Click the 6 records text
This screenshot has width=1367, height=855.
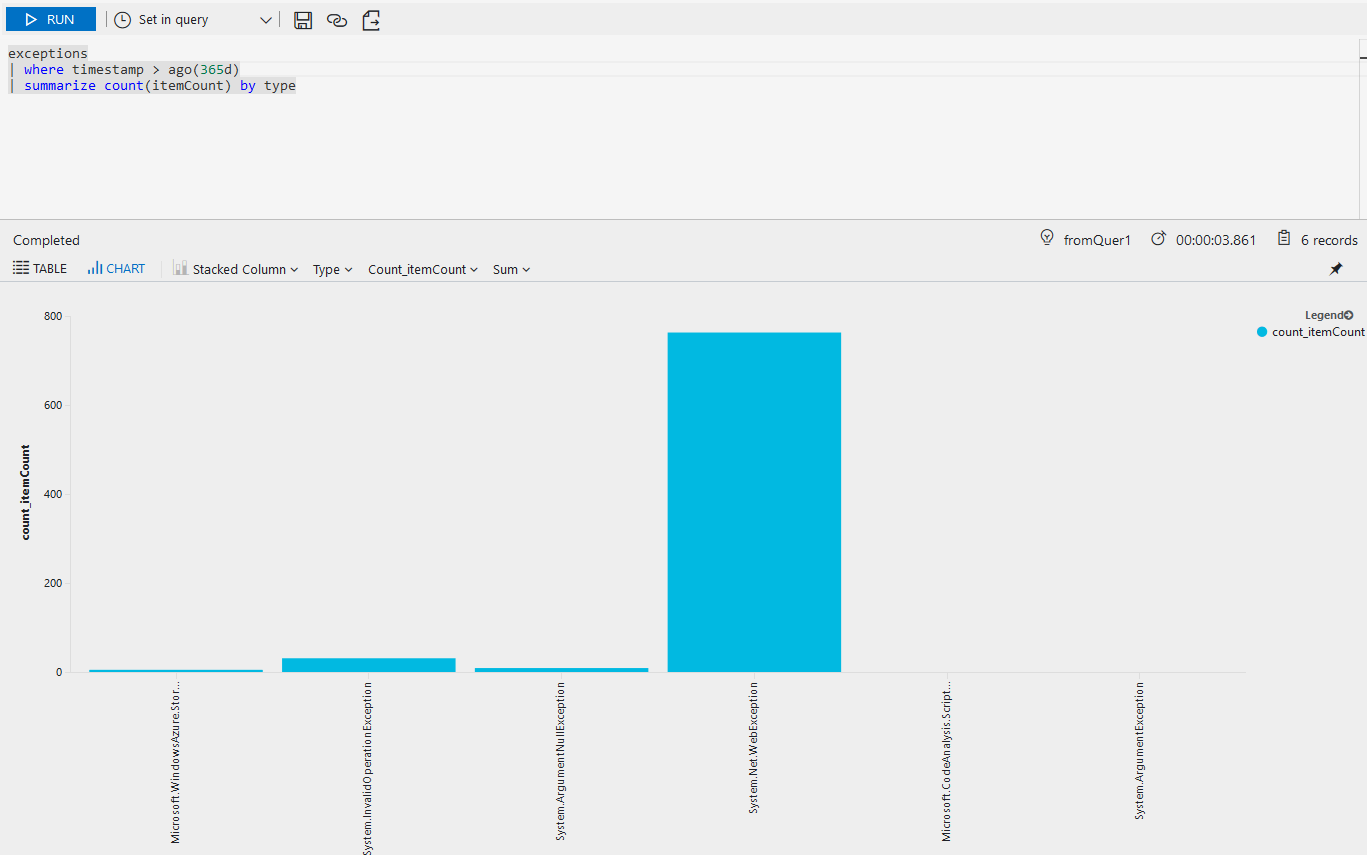1329,240
